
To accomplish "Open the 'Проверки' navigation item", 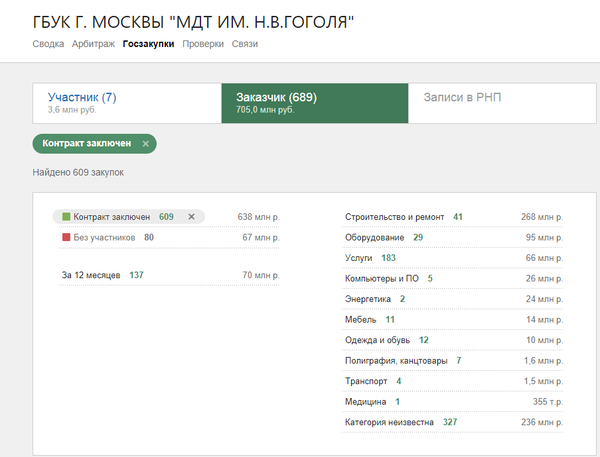I will click(x=203, y=45).
